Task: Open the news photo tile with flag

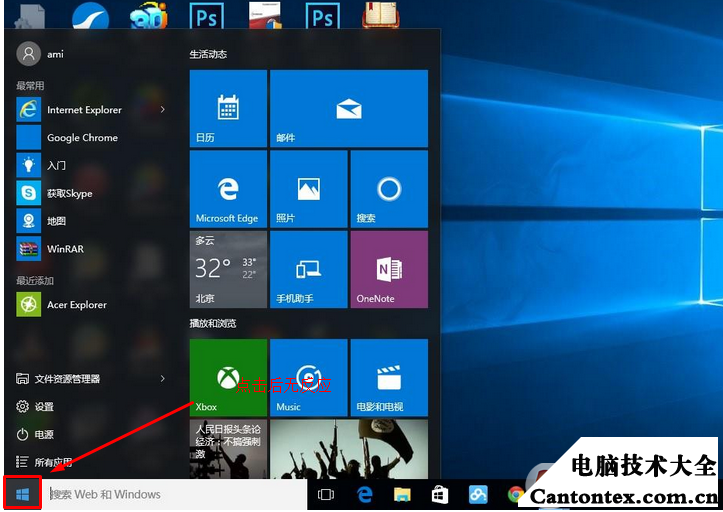Action: click(349, 449)
